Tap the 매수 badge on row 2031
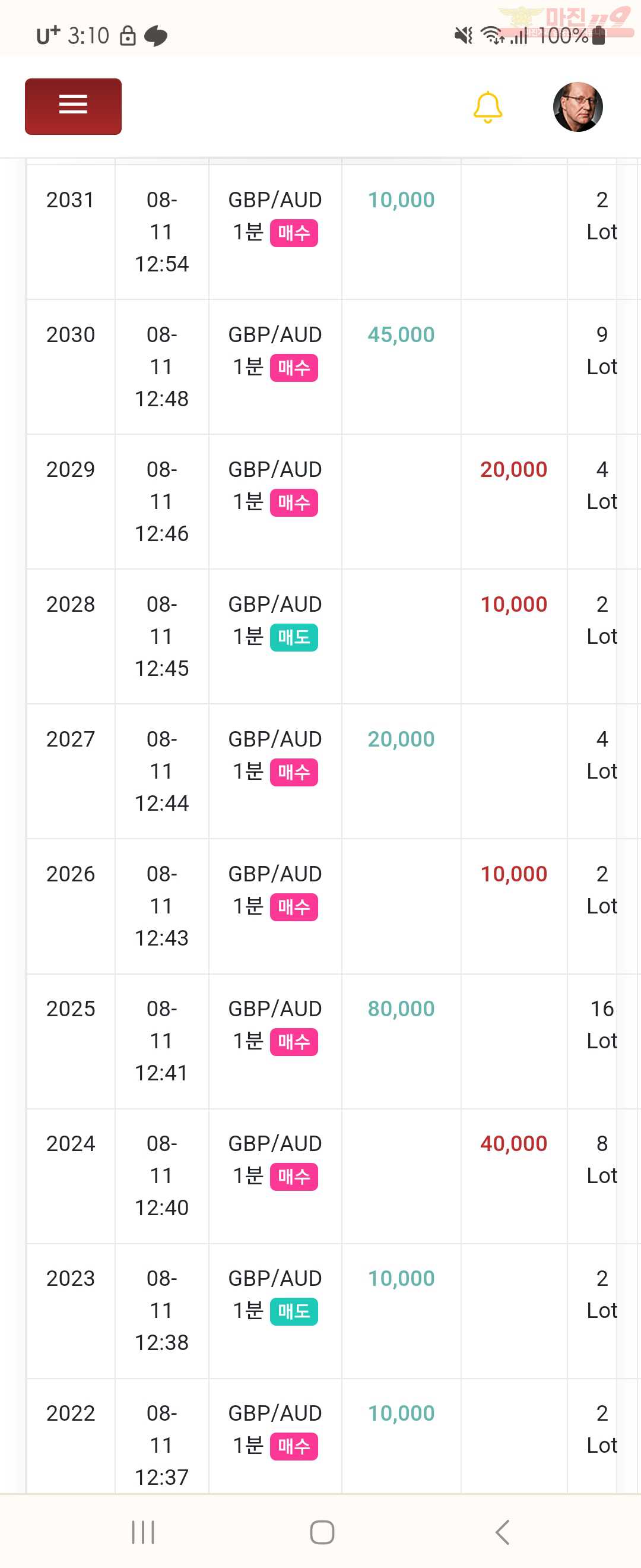641x1568 pixels. (x=294, y=233)
